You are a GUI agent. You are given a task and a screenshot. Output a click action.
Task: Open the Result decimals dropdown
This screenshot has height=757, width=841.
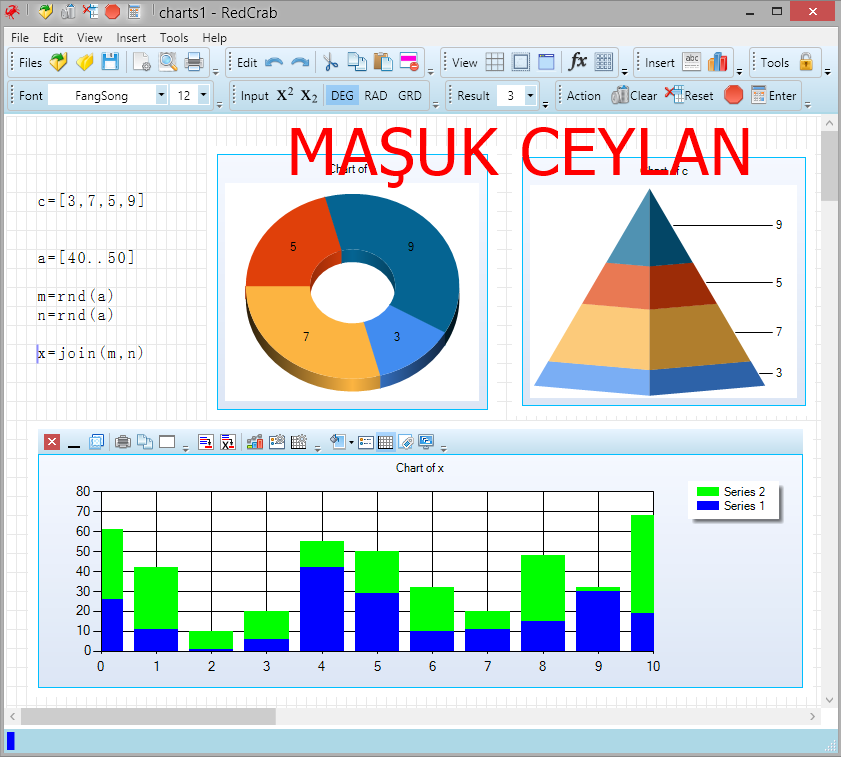tap(530, 96)
